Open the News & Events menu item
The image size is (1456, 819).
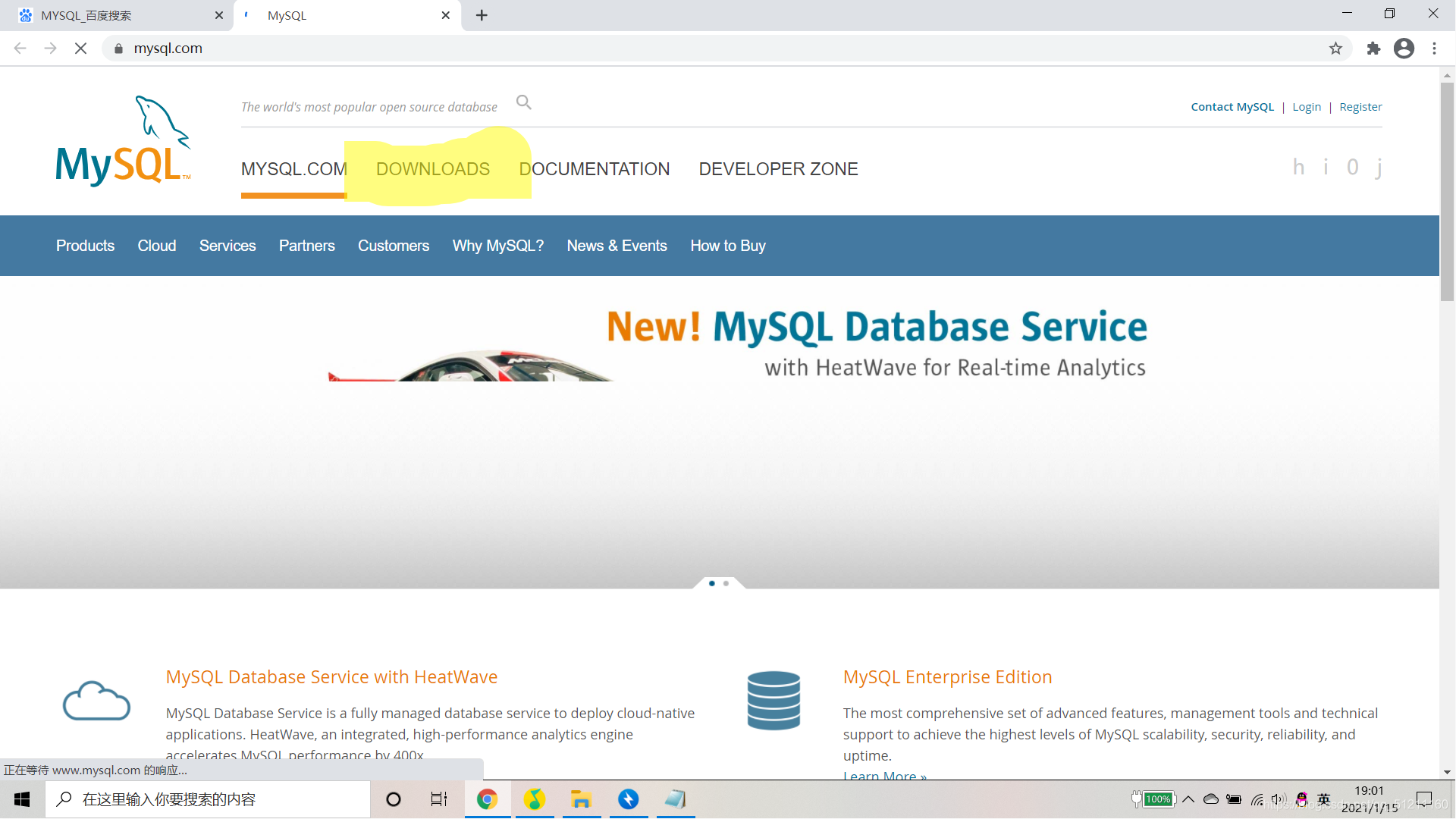pos(617,246)
